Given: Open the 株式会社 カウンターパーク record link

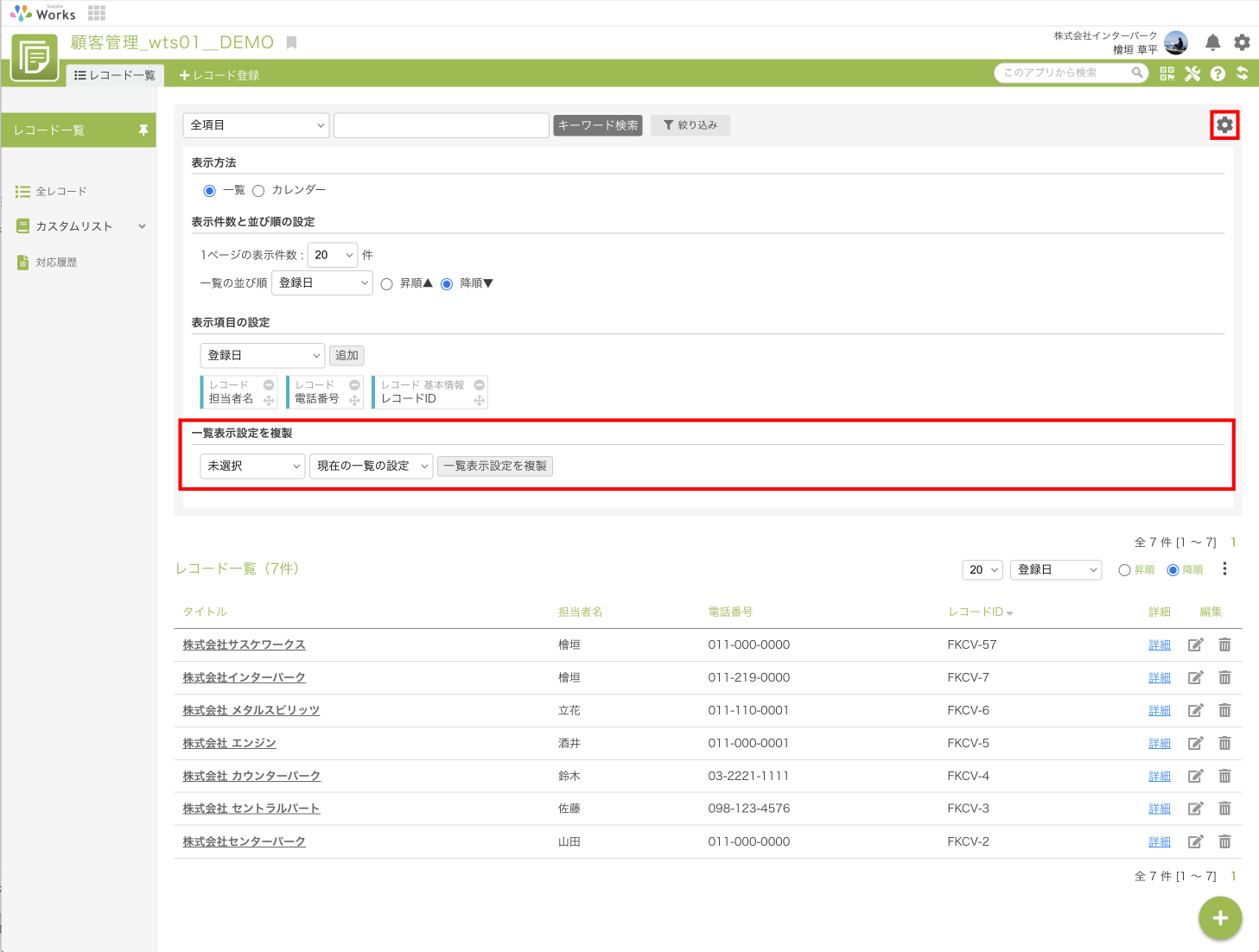Looking at the screenshot, I should [251, 776].
